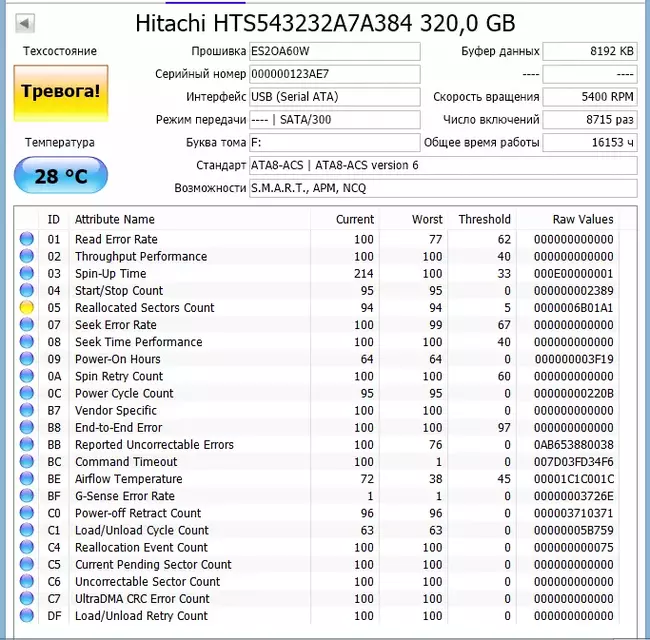Click the total work time field 16153 ч
This screenshot has width=650, height=640.
(590, 143)
